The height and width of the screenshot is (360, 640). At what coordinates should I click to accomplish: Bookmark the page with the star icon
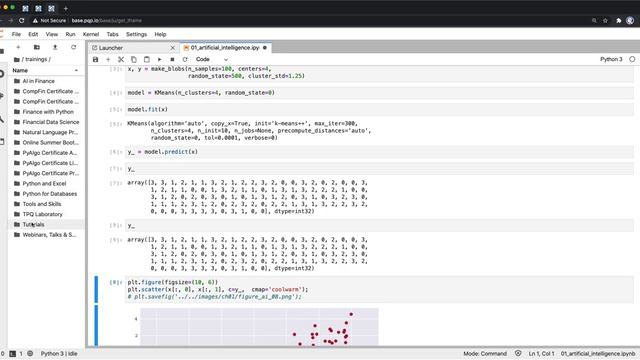[x=605, y=20]
